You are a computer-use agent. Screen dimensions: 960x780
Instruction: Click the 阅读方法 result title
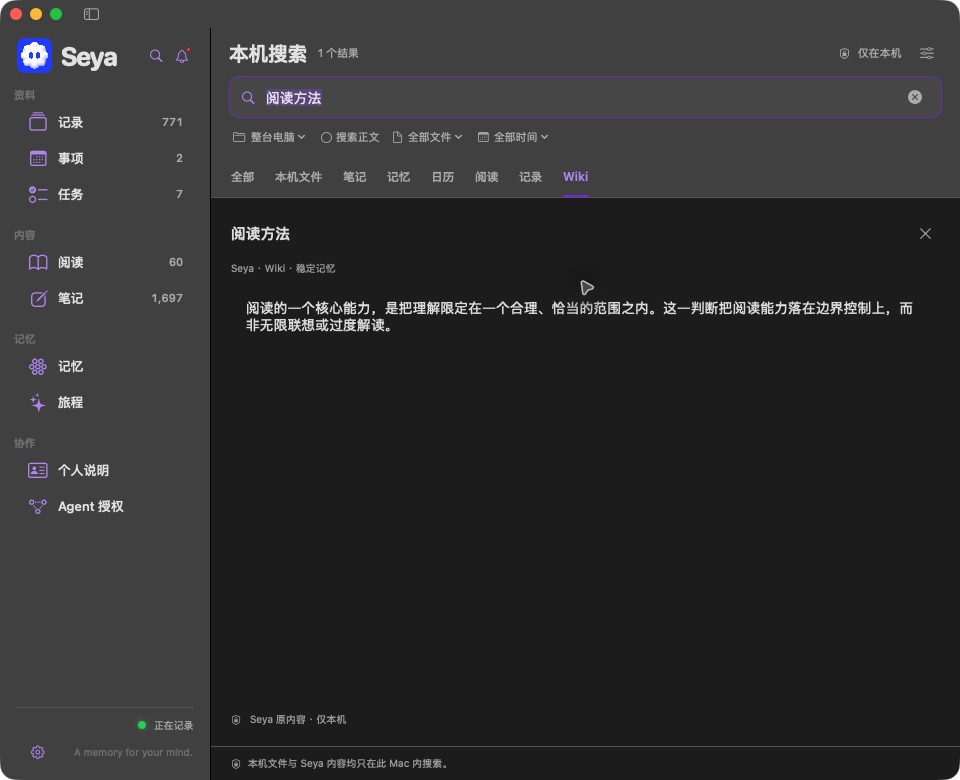point(260,234)
